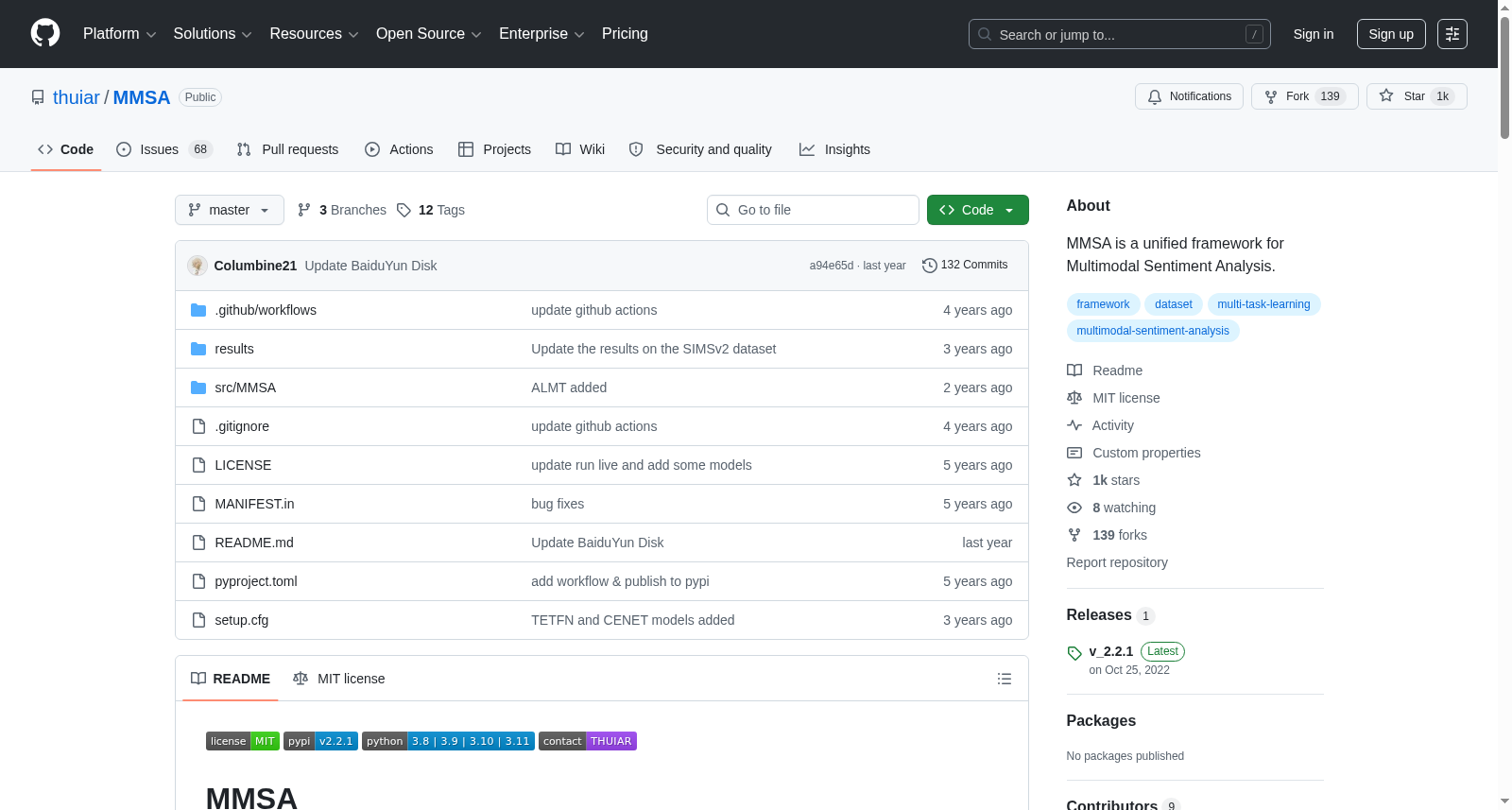Screen dimensions: 1512x810
Task: Open the Wiki tab
Action: pos(580,149)
